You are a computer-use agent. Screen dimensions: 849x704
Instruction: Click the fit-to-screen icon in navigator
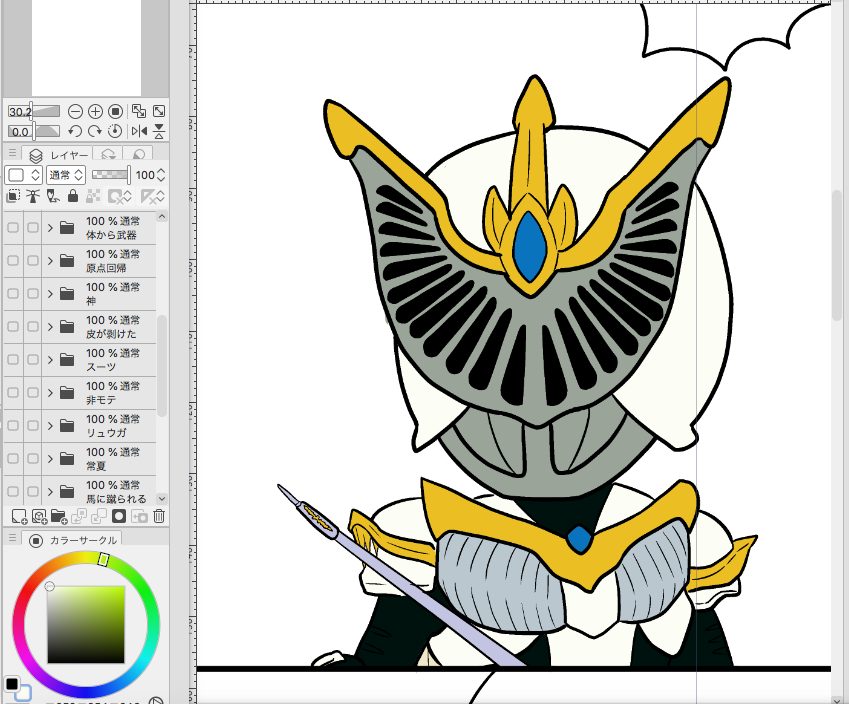click(159, 112)
